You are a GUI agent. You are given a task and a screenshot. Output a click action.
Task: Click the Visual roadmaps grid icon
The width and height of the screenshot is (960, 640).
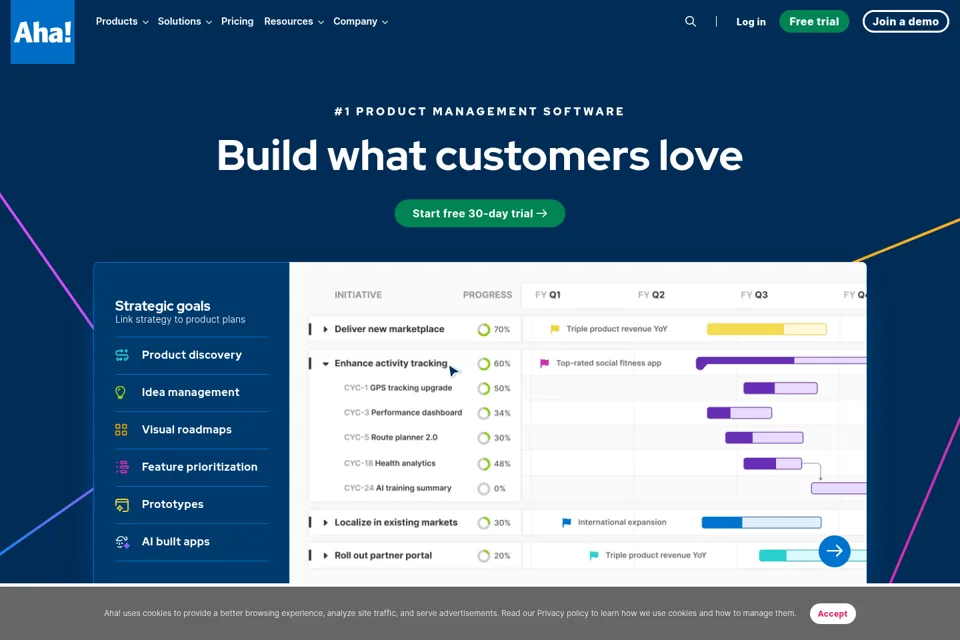(121, 430)
